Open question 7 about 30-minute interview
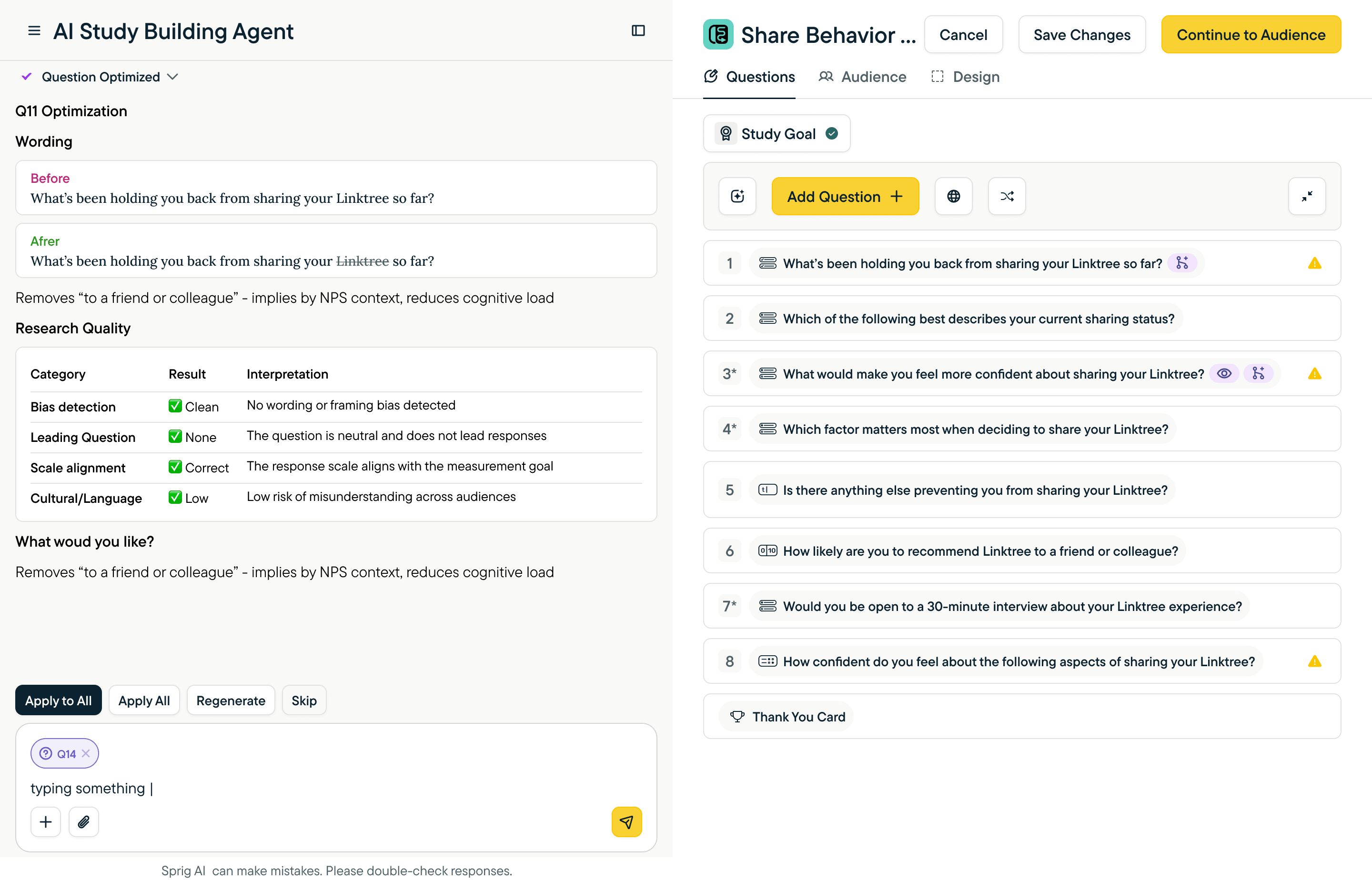Viewport: 1372px width, 880px height. [x=1021, y=606]
